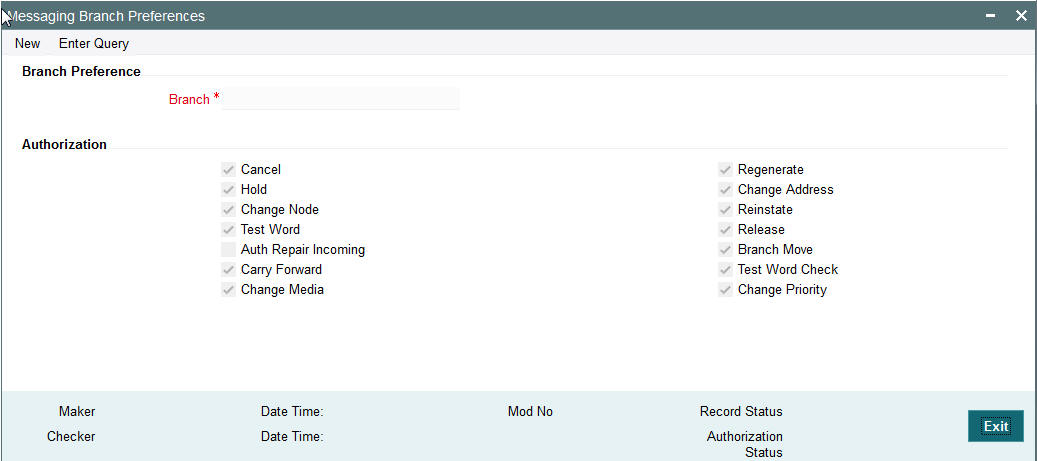Click the Date Time label beside Maker
Image resolution: width=1037 pixels, height=461 pixels.
[x=292, y=411]
